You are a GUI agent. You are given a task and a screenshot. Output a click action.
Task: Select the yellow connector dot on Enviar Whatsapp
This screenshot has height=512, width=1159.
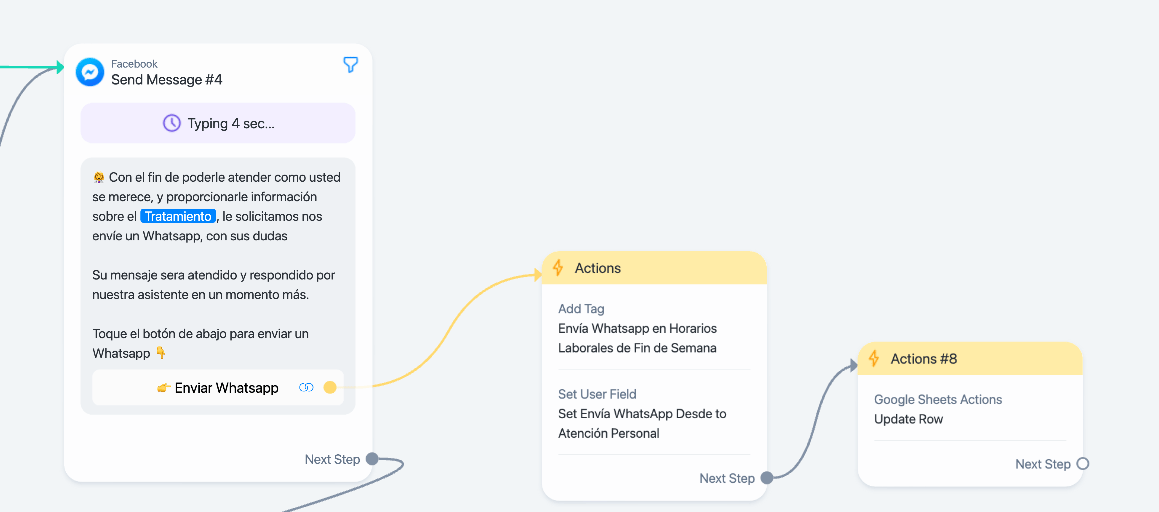click(x=330, y=388)
